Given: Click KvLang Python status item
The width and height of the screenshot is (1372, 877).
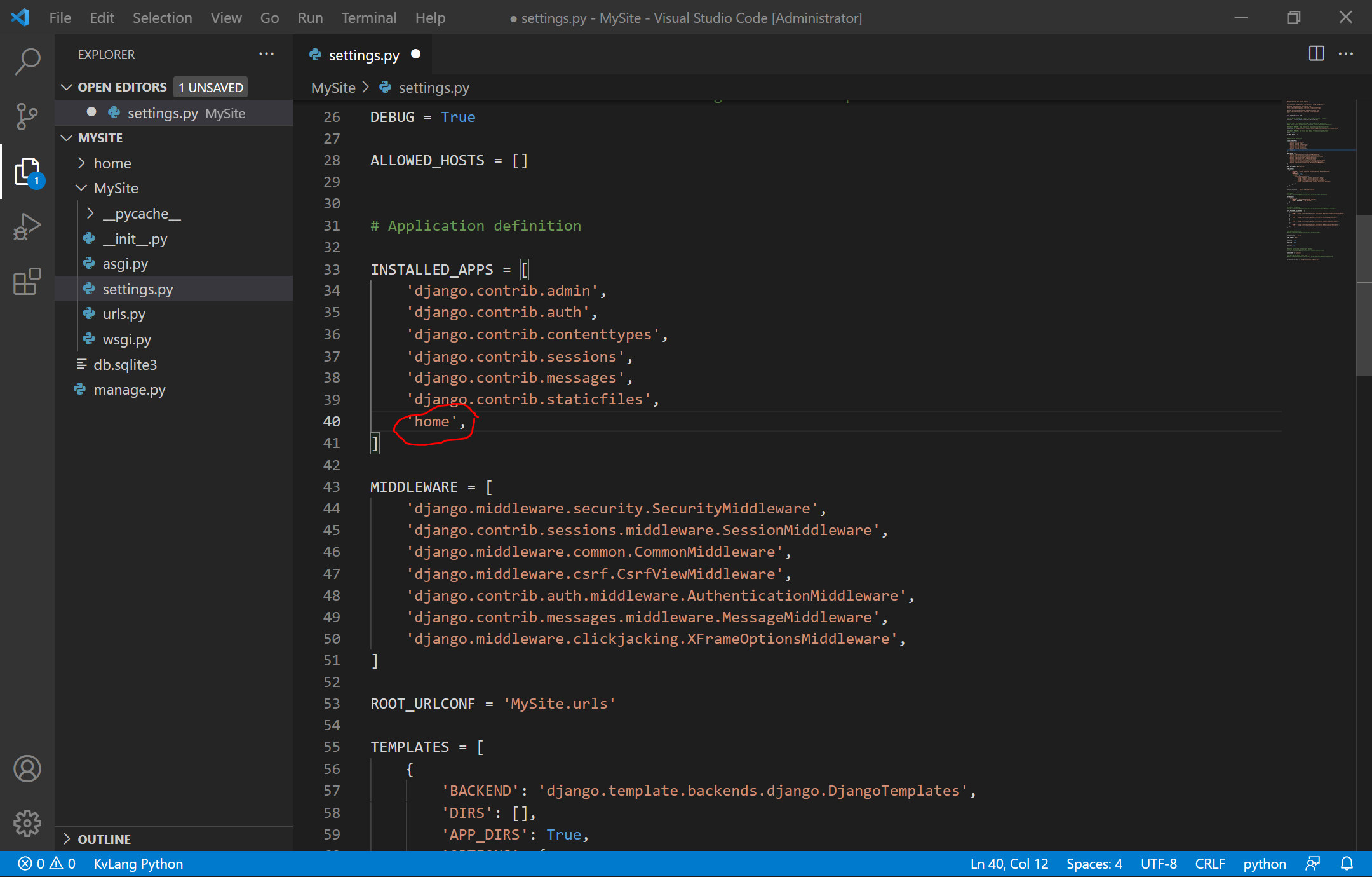Looking at the screenshot, I should click(x=138, y=864).
